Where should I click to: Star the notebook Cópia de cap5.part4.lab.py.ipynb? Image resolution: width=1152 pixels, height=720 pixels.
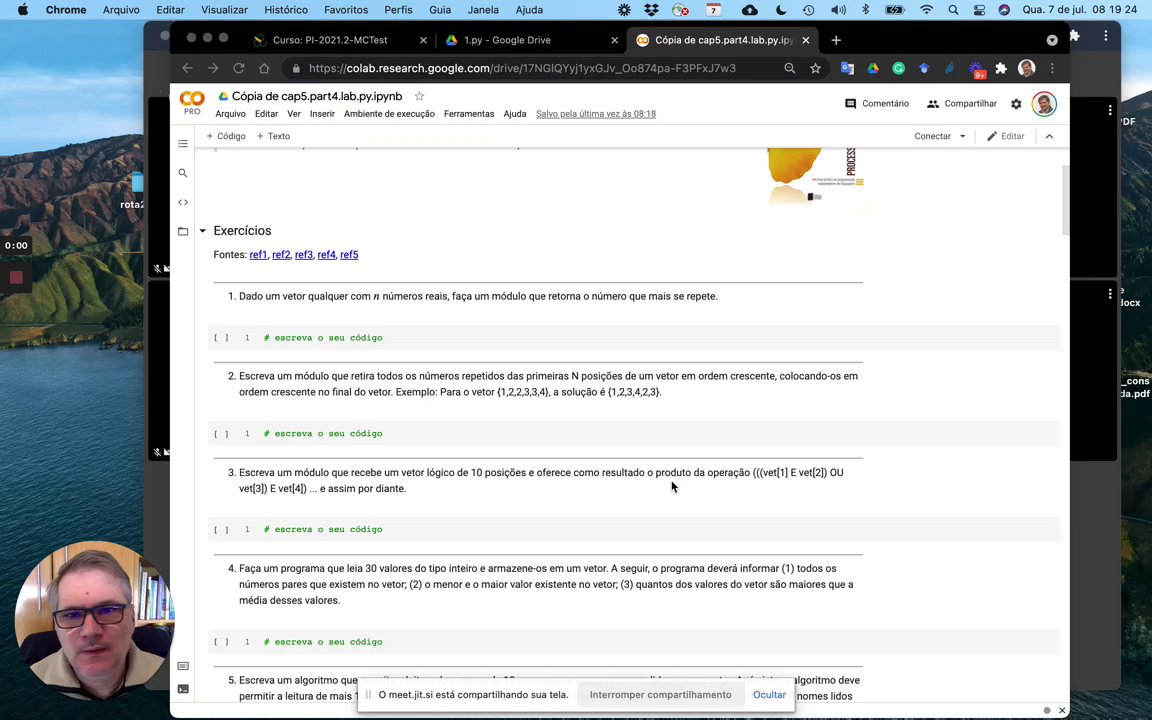[x=420, y=96]
